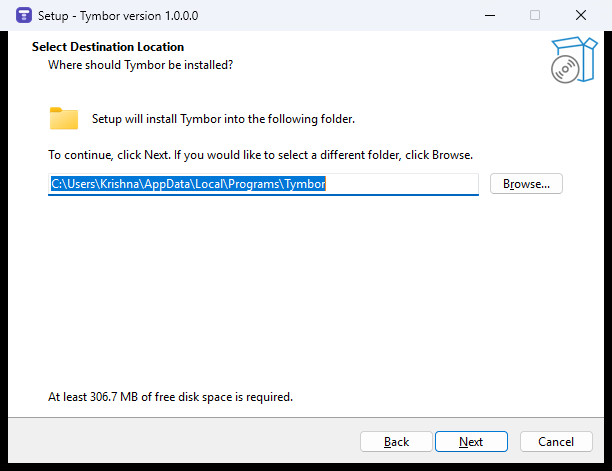Minimize the Setup window
This screenshot has height=471, width=612.
pos(490,16)
